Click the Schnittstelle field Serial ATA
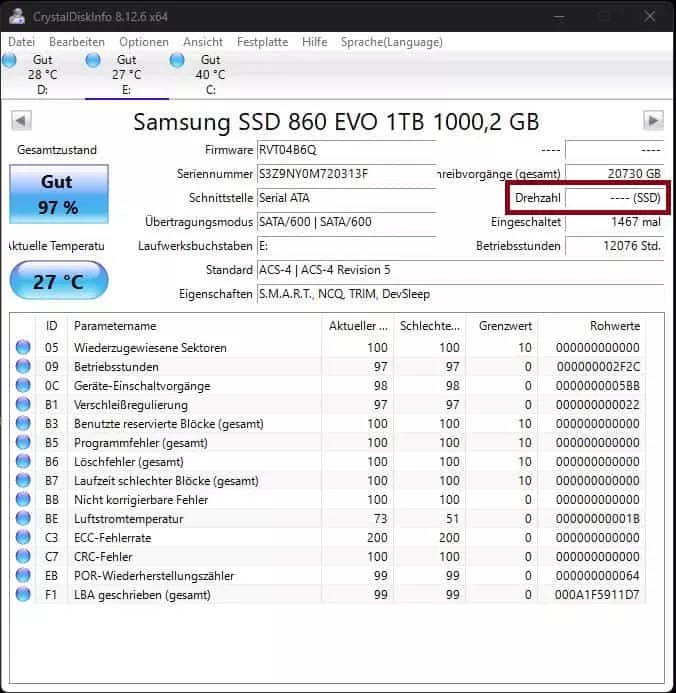Screen dimensions: 676x693 coord(347,198)
